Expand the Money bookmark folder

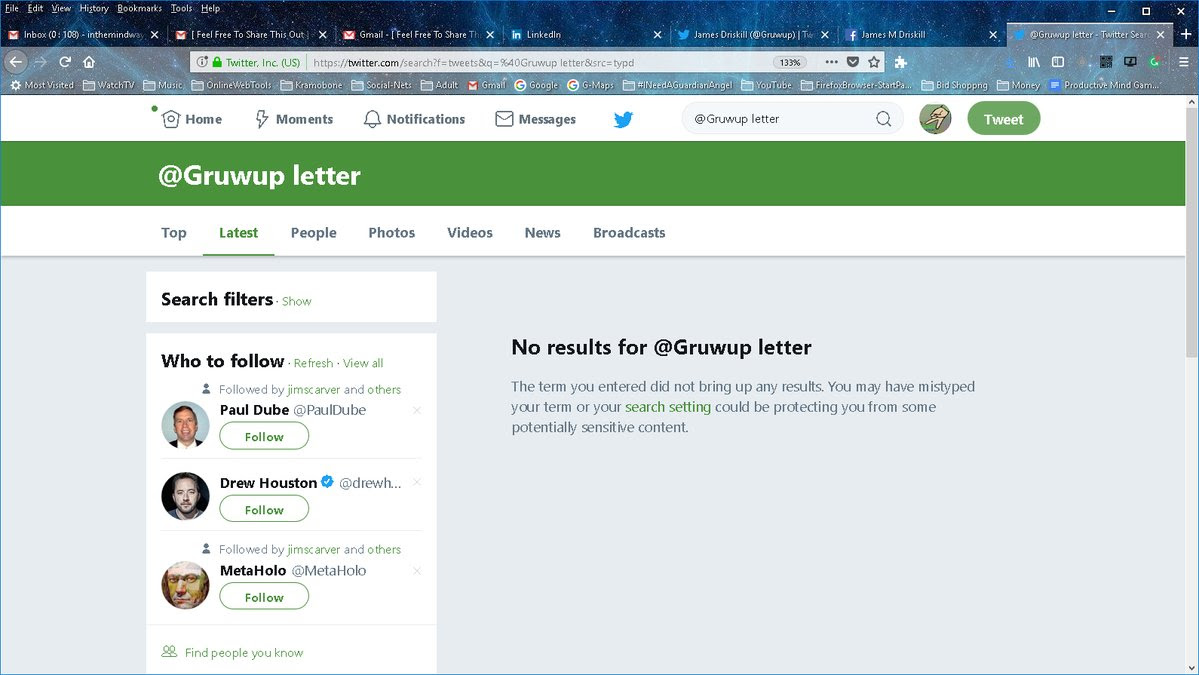1019,85
